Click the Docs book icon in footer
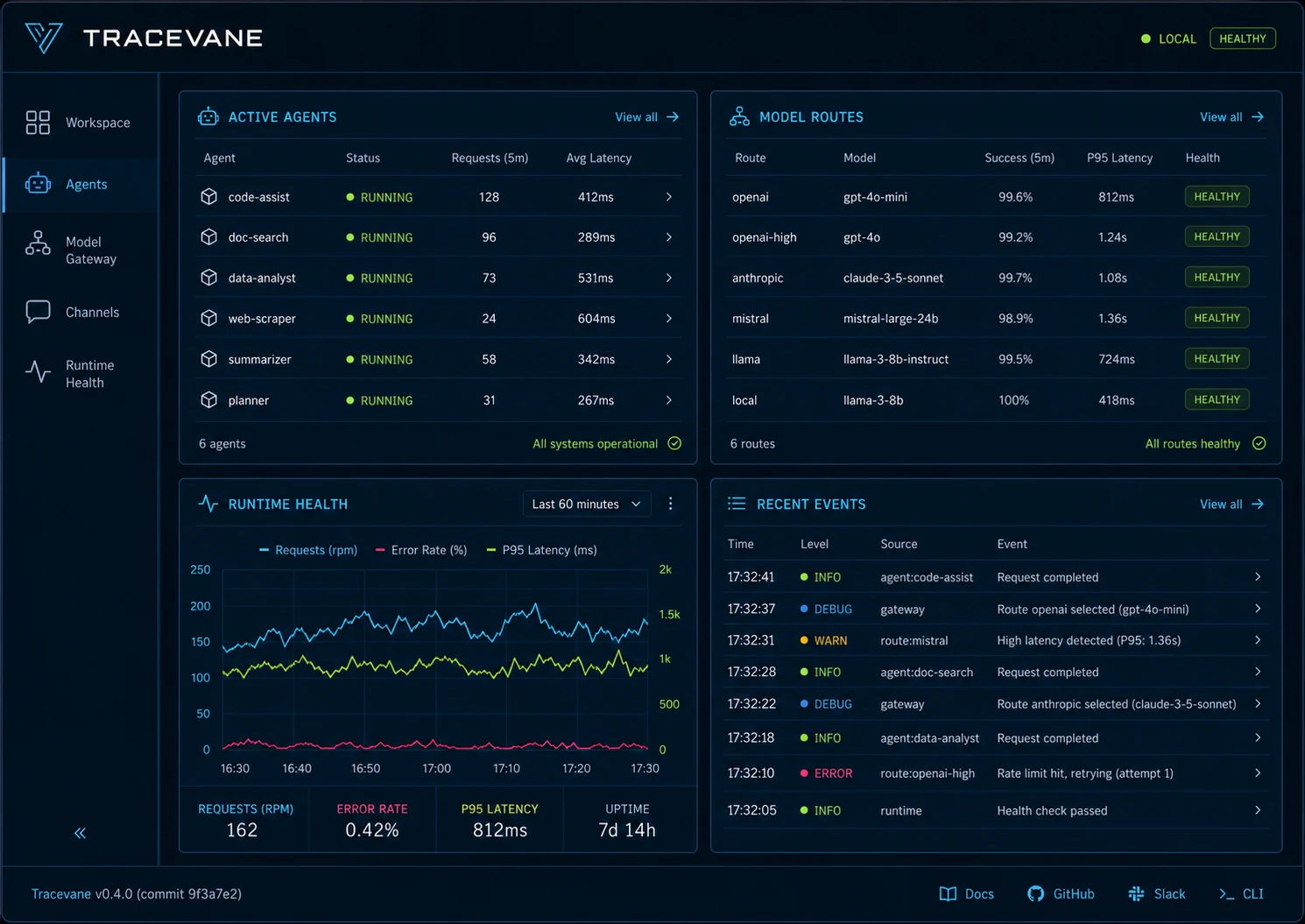The width and height of the screenshot is (1305, 924). [x=948, y=894]
